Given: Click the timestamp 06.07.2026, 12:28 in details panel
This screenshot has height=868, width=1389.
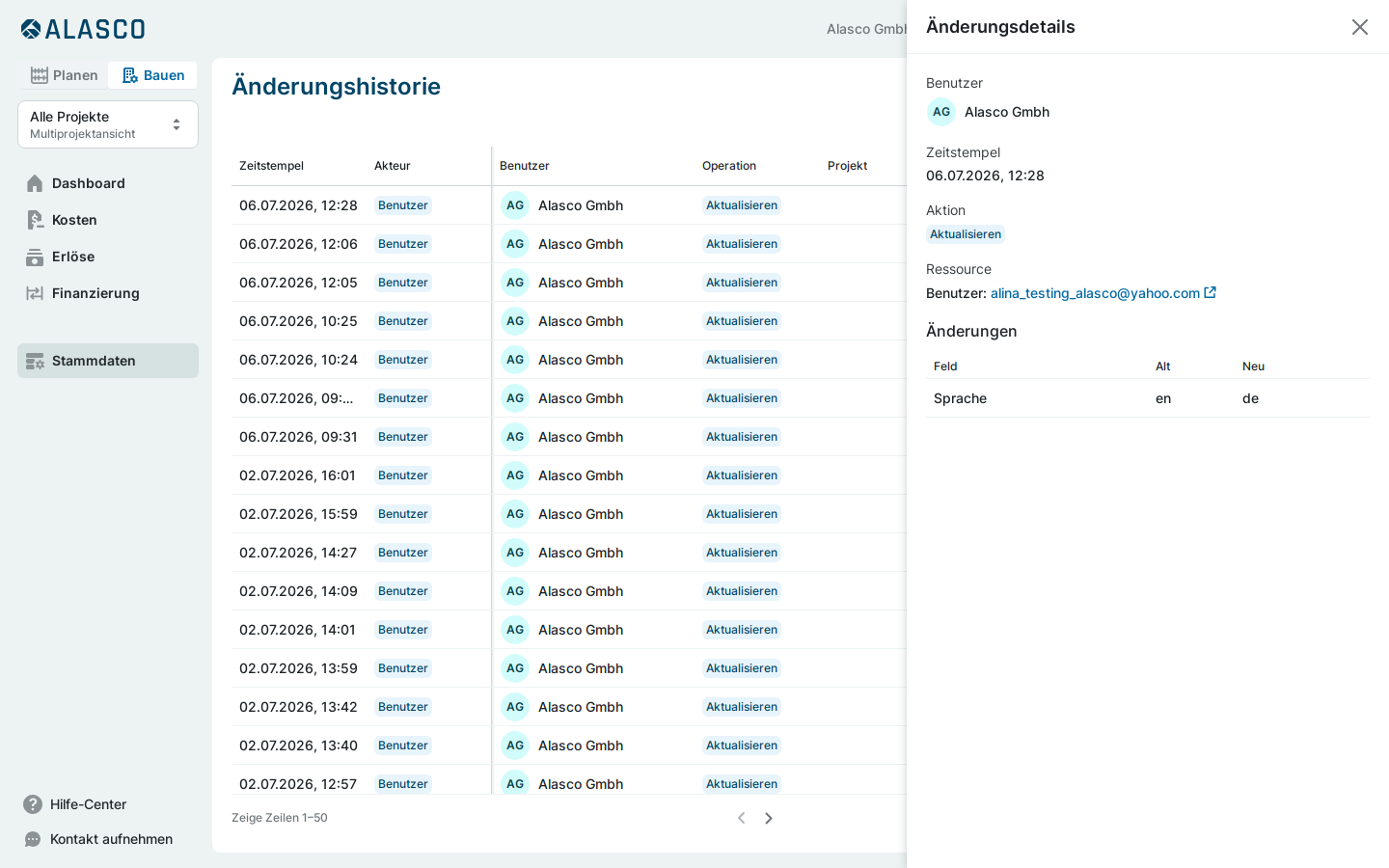Looking at the screenshot, I should pos(985,176).
